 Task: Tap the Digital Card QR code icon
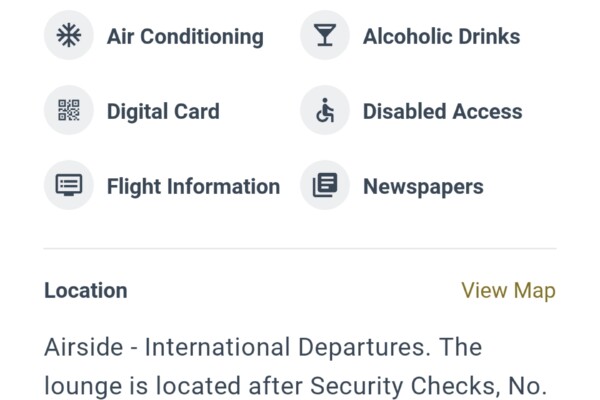tap(68, 111)
